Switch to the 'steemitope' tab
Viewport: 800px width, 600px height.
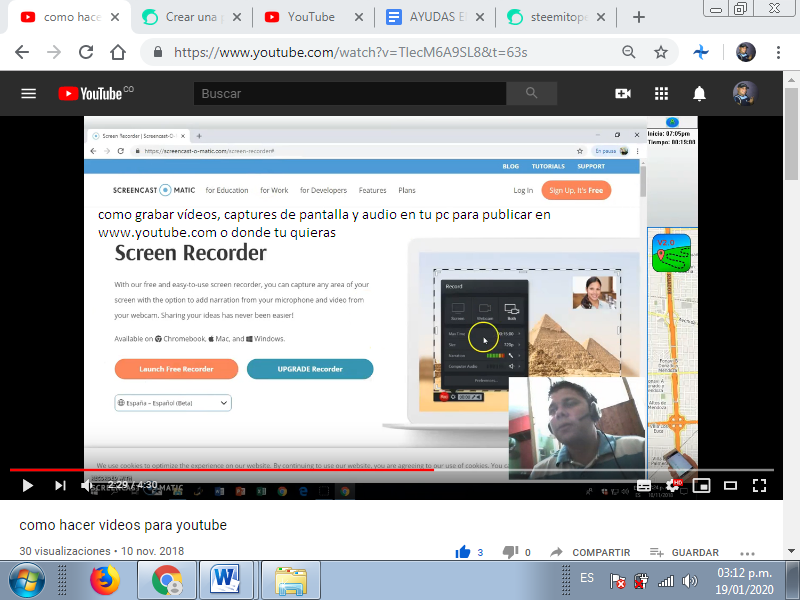tap(557, 17)
